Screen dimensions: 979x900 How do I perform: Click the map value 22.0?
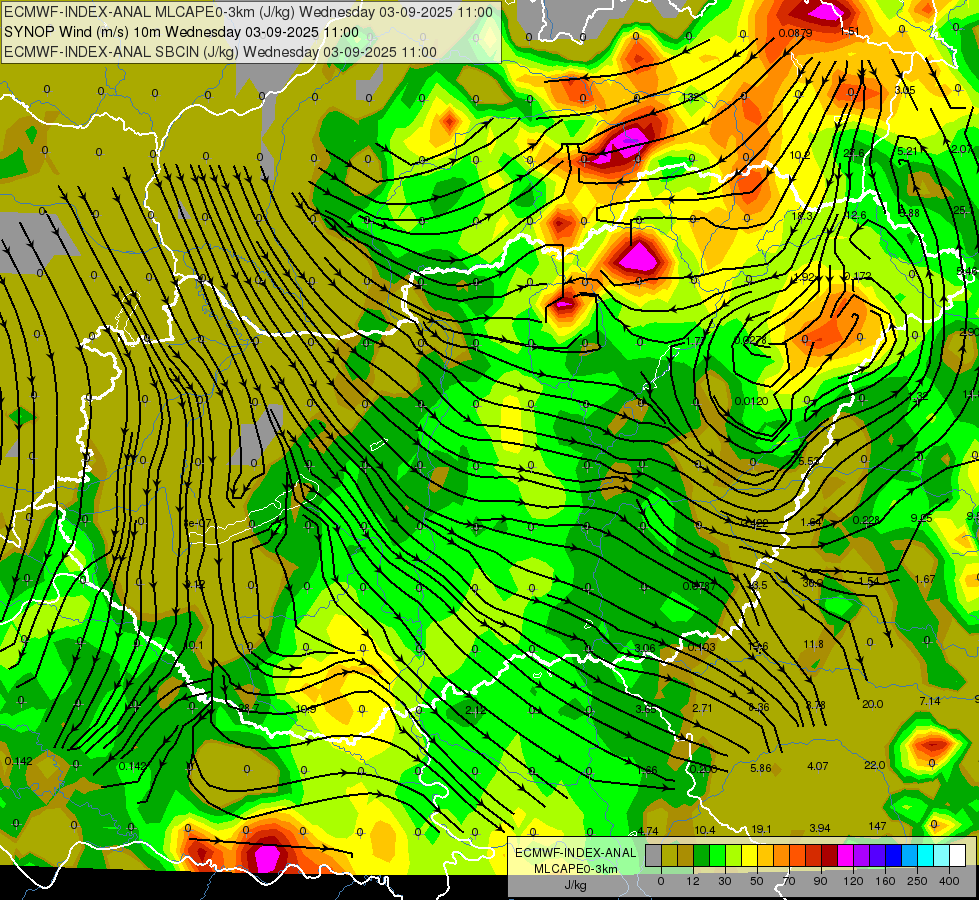coord(874,765)
